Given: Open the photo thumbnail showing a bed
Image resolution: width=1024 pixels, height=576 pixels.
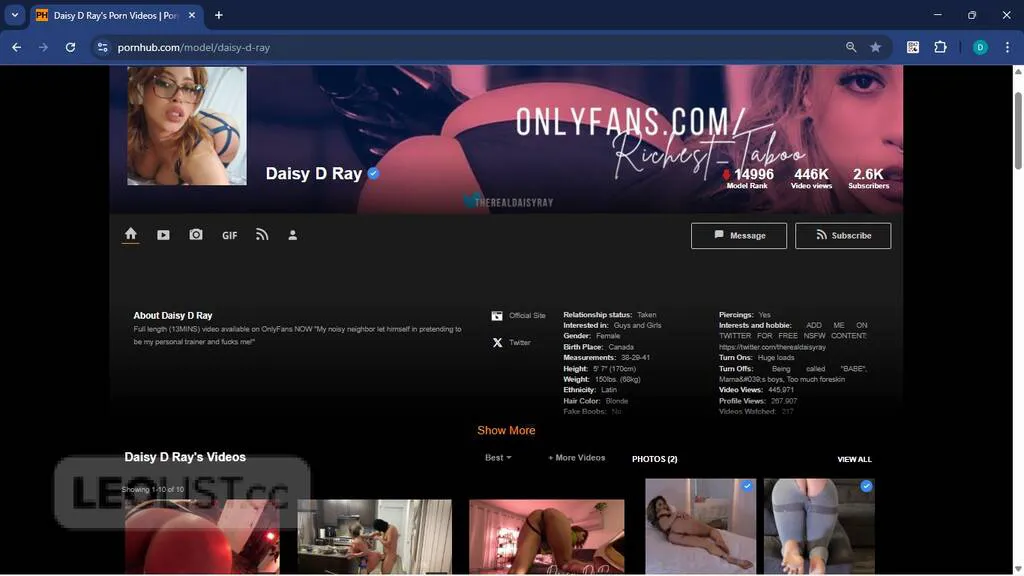Looking at the screenshot, I should point(701,526).
